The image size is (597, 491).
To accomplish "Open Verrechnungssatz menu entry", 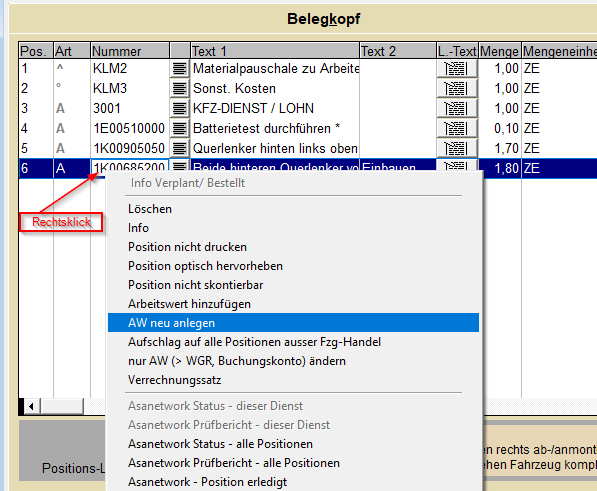I will (x=293, y=380).
